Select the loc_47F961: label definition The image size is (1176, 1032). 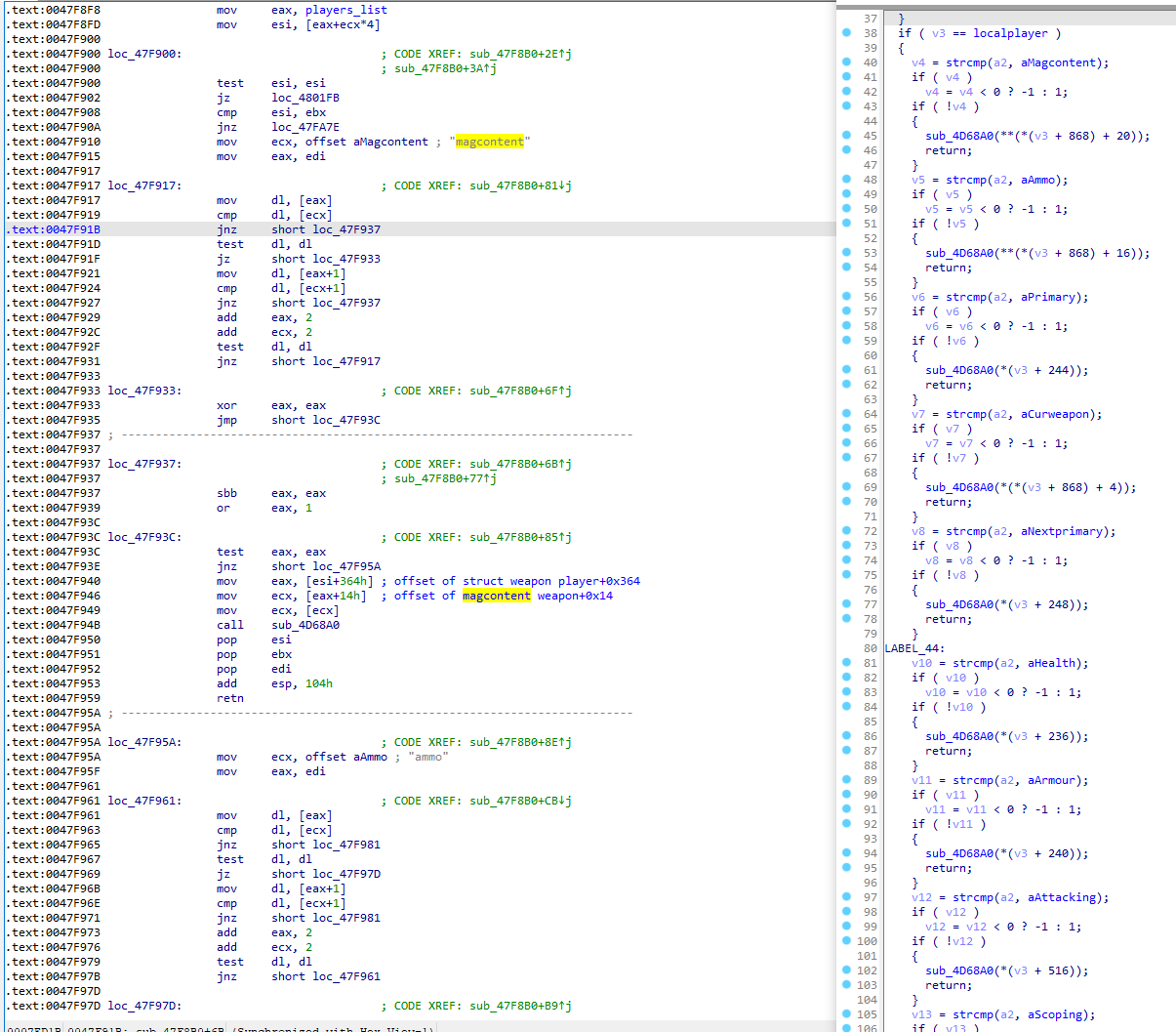(144, 801)
